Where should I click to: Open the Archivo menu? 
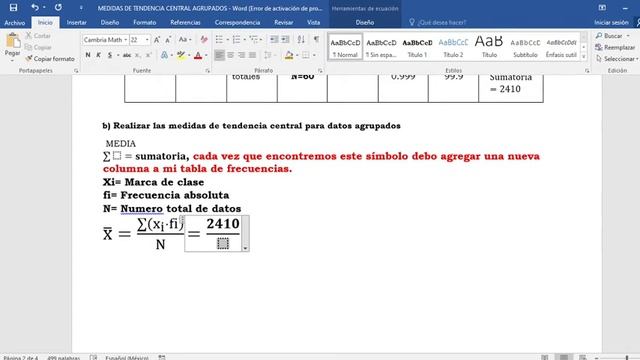click(x=15, y=22)
